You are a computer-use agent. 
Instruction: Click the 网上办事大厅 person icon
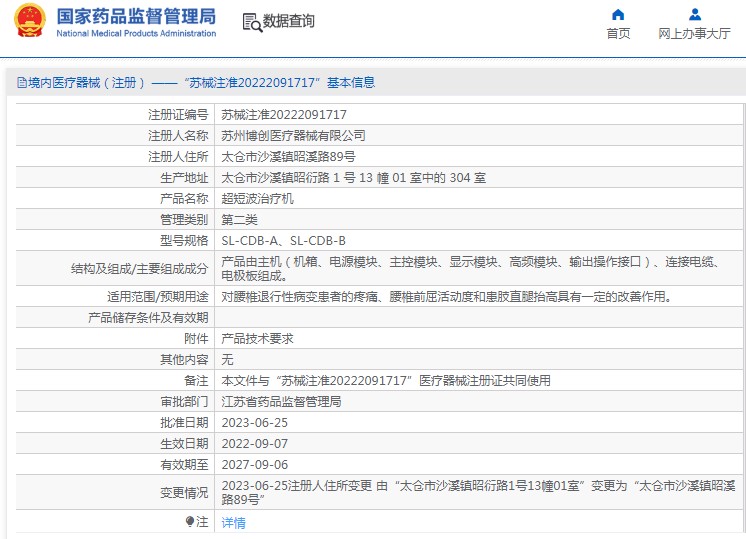click(x=695, y=15)
